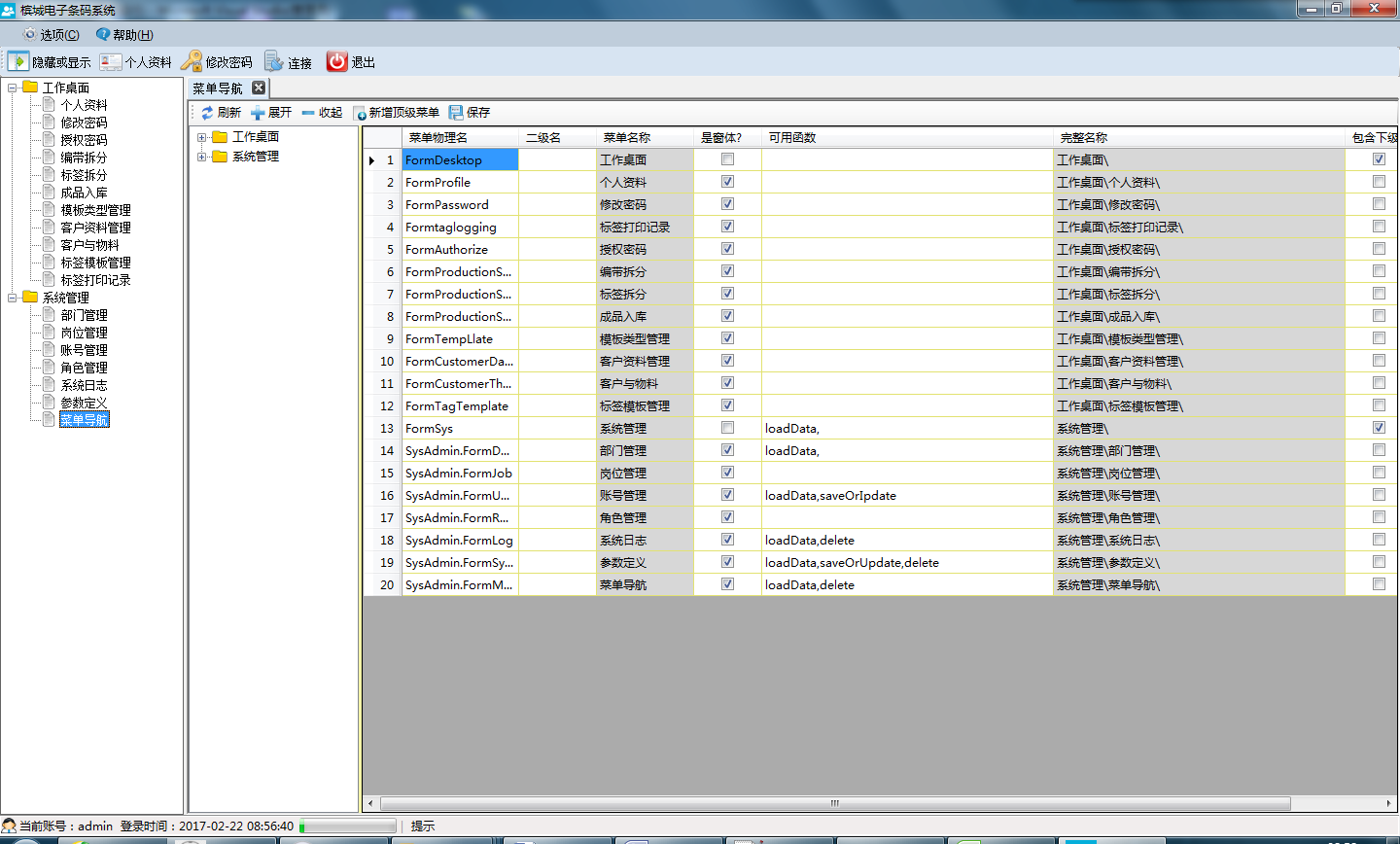Screen dimensions: 1400x844
Task: Click the grid's horizontal scrollbar thumb
Action: click(x=834, y=804)
